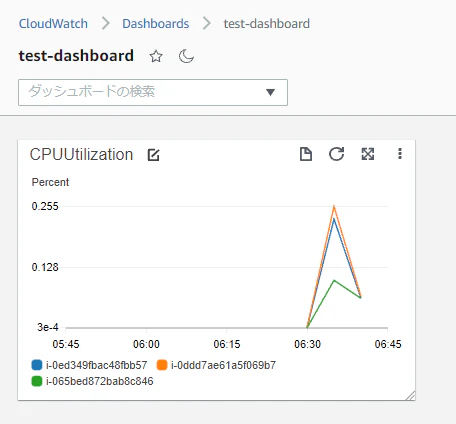The image size is (456, 424).
Task: Click the Percent axis label
Action: point(50,182)
